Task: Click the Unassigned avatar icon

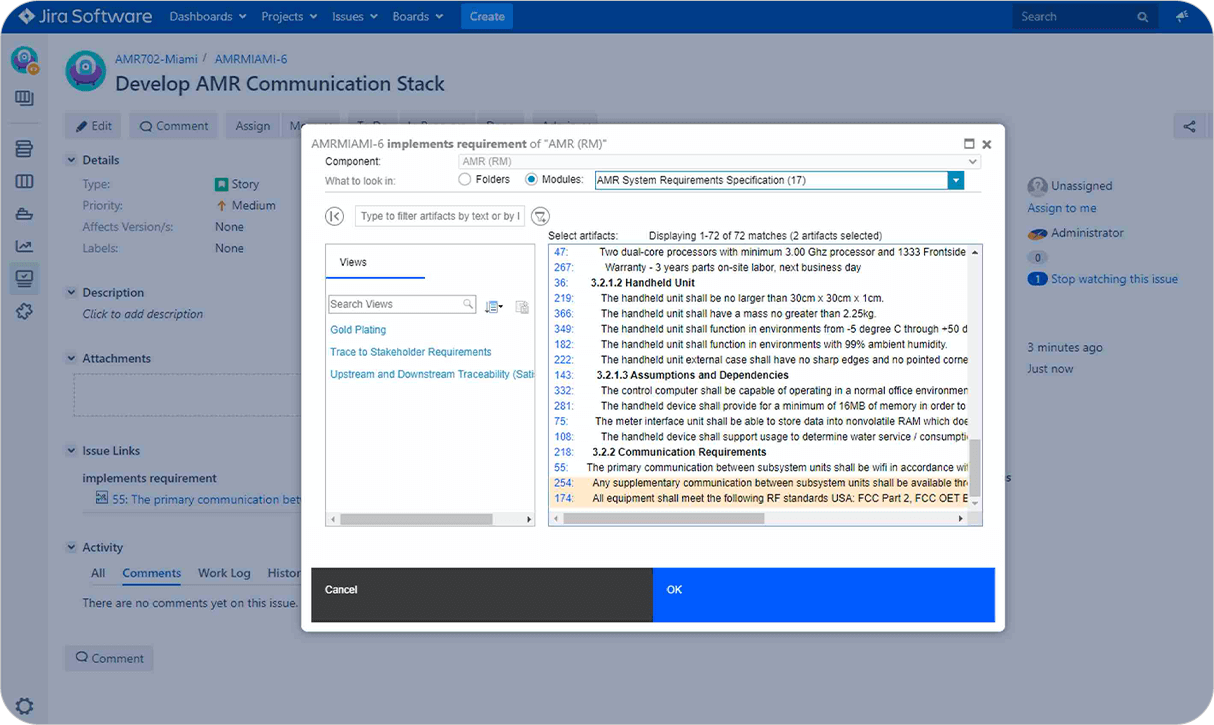Action: click(1037, 186)
